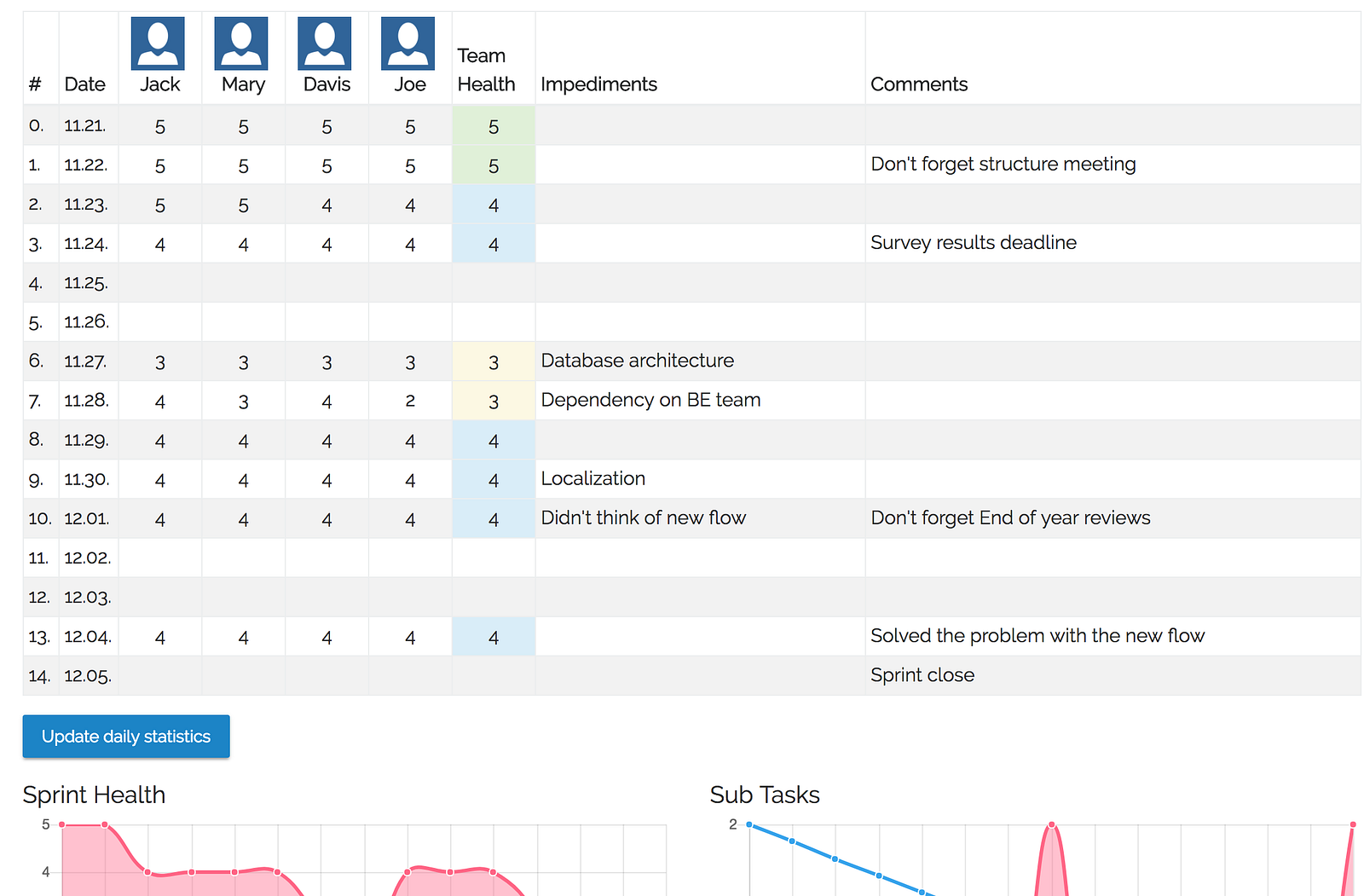Open comment 'Solved the problem with the new flow'
Screen dimensions: 1364x896
pyautogui.click(x=1038, y=636)
